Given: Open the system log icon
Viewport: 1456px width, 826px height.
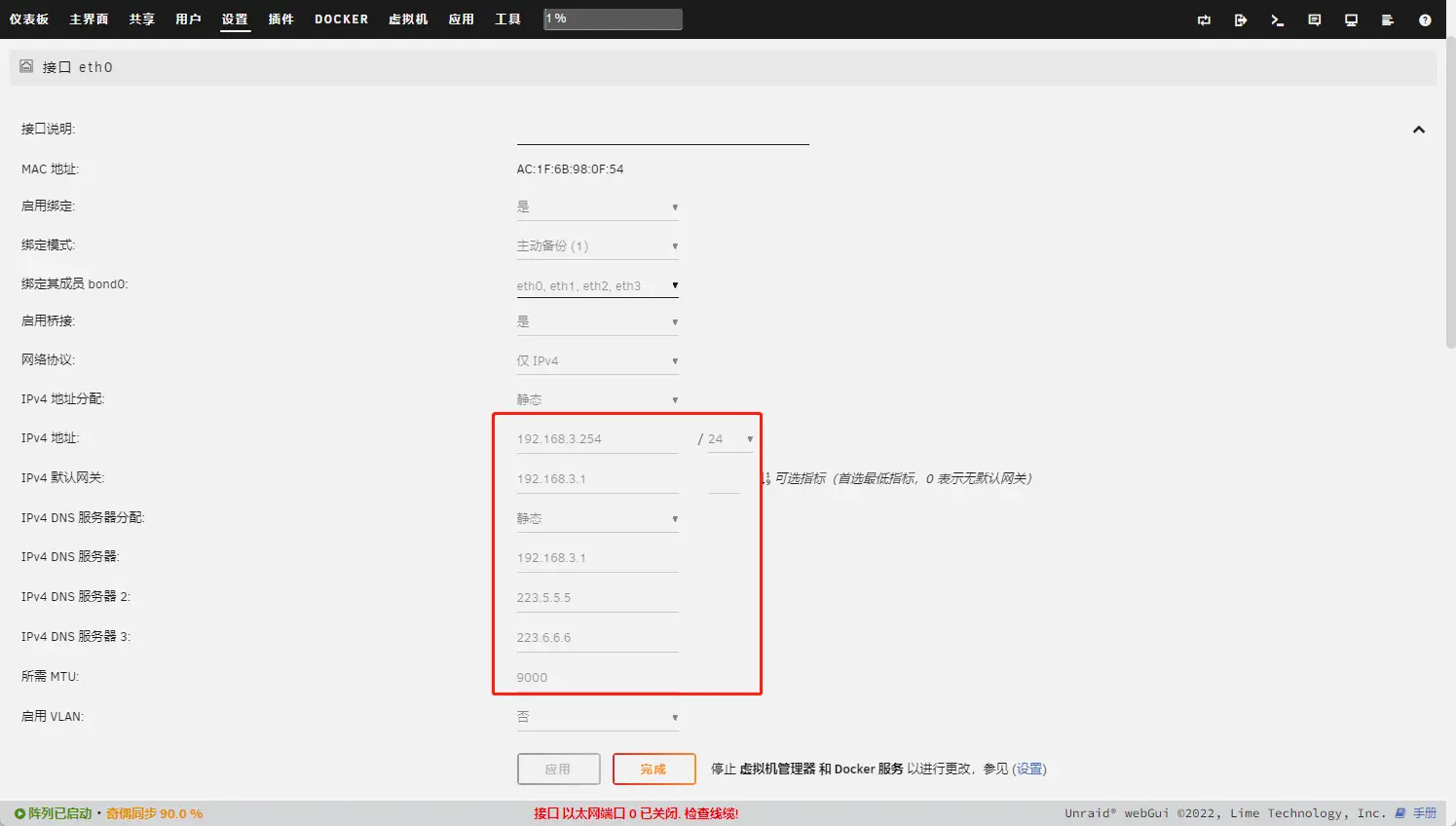Looking at the screenshot, I should (1388, 19).
